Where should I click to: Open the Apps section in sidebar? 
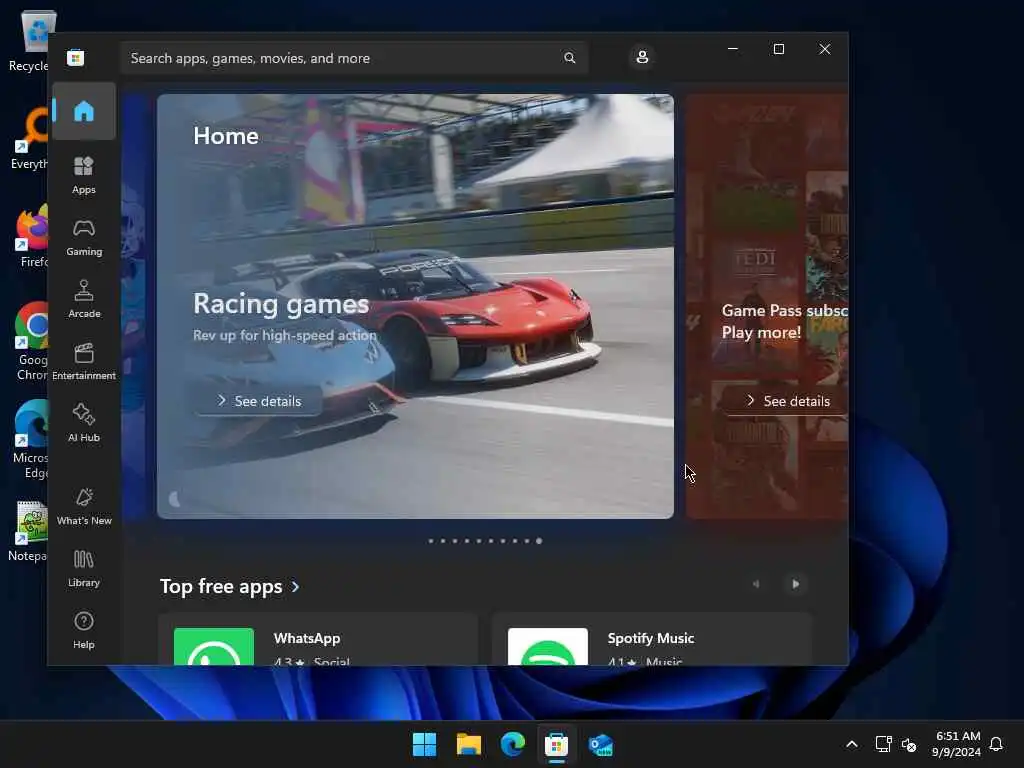pos(84,175)
